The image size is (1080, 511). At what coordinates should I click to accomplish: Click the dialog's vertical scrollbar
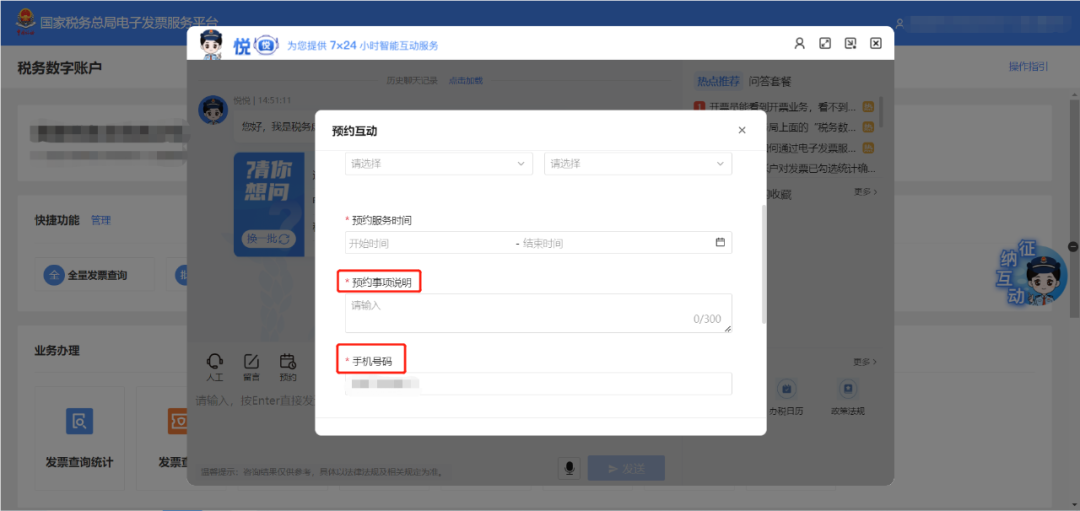[x=762, y=263]
